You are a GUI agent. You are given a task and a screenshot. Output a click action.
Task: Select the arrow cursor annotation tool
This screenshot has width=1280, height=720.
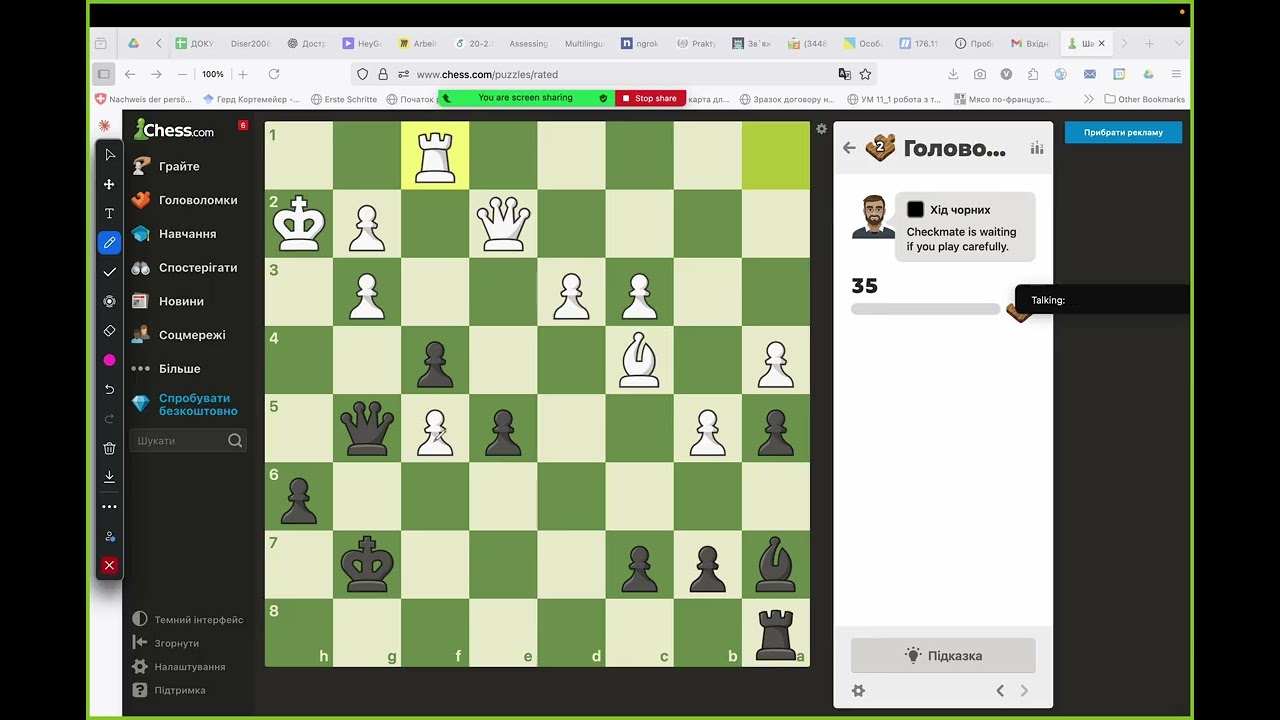click(110, 155)
